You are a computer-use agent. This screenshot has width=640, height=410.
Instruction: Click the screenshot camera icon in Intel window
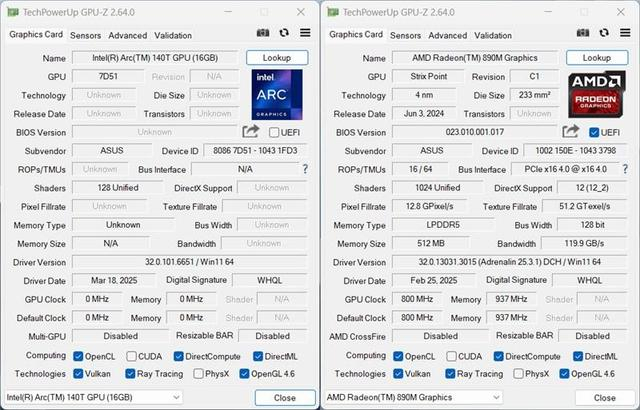pos(262,33)
